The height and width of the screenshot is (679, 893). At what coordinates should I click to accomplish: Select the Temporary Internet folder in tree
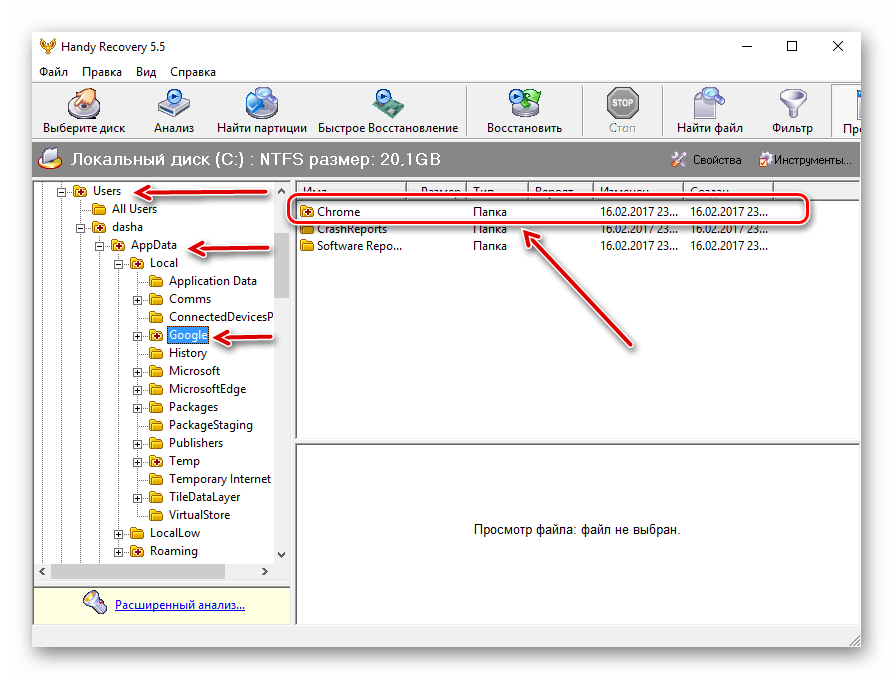pos(219,479)
